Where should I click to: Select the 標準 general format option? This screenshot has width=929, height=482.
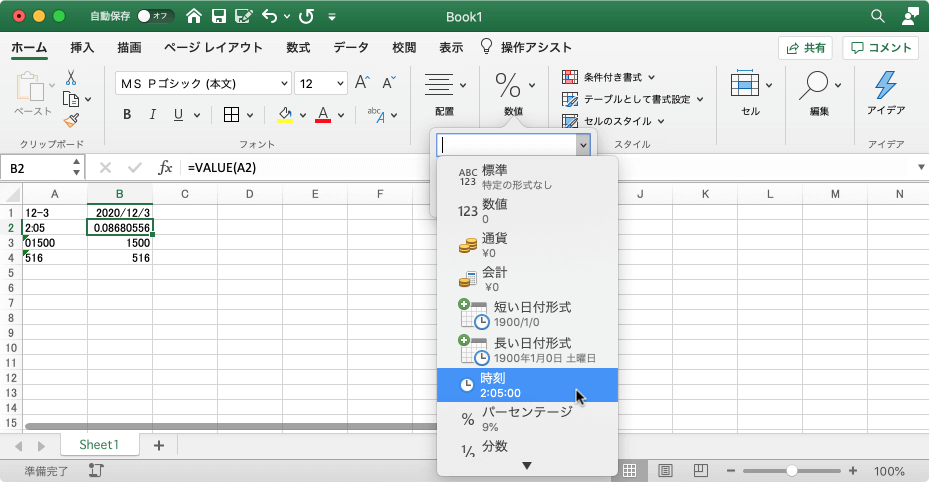point(527,177)
